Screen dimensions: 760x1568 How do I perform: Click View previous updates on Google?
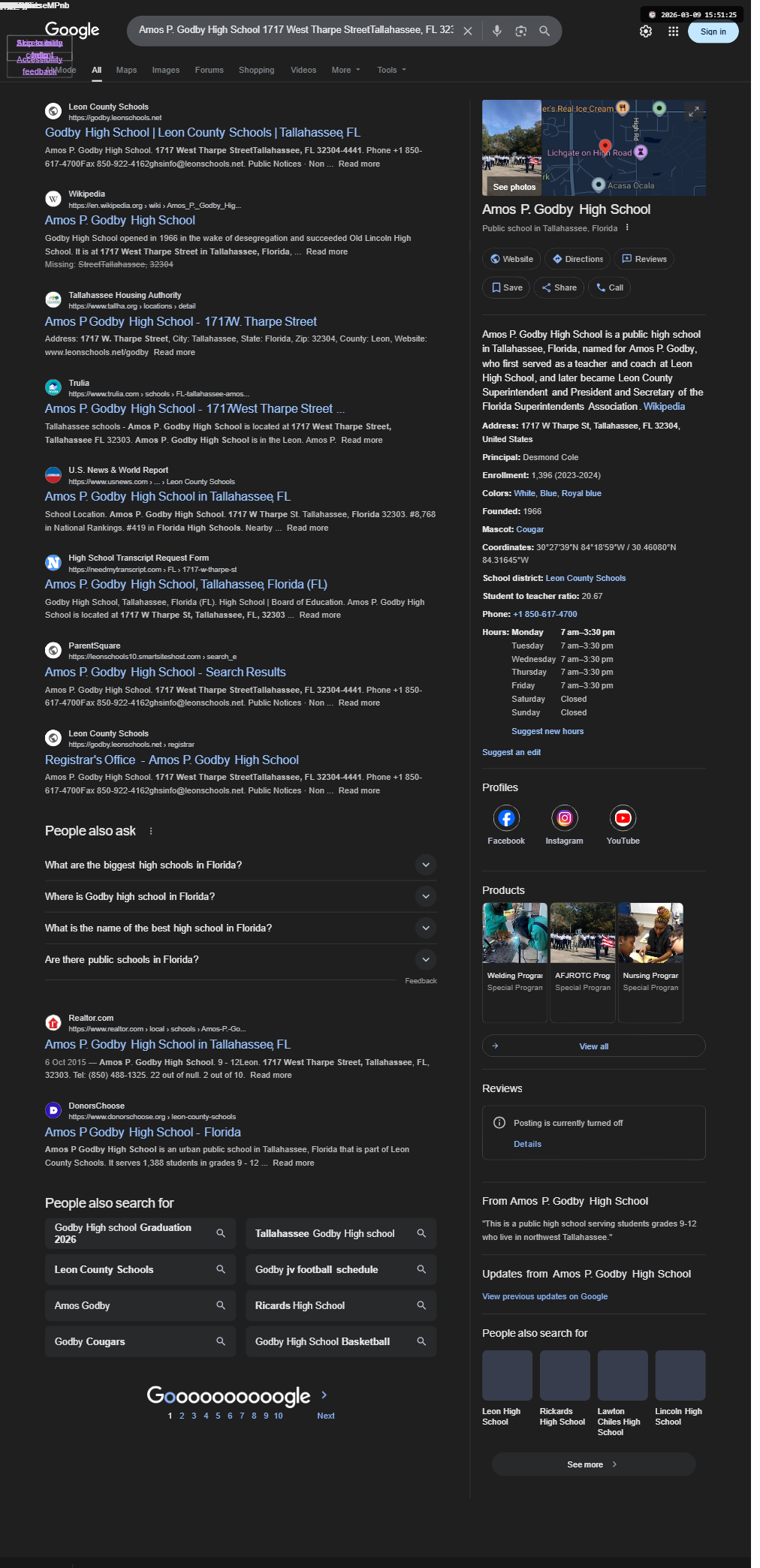(545, 1296)
